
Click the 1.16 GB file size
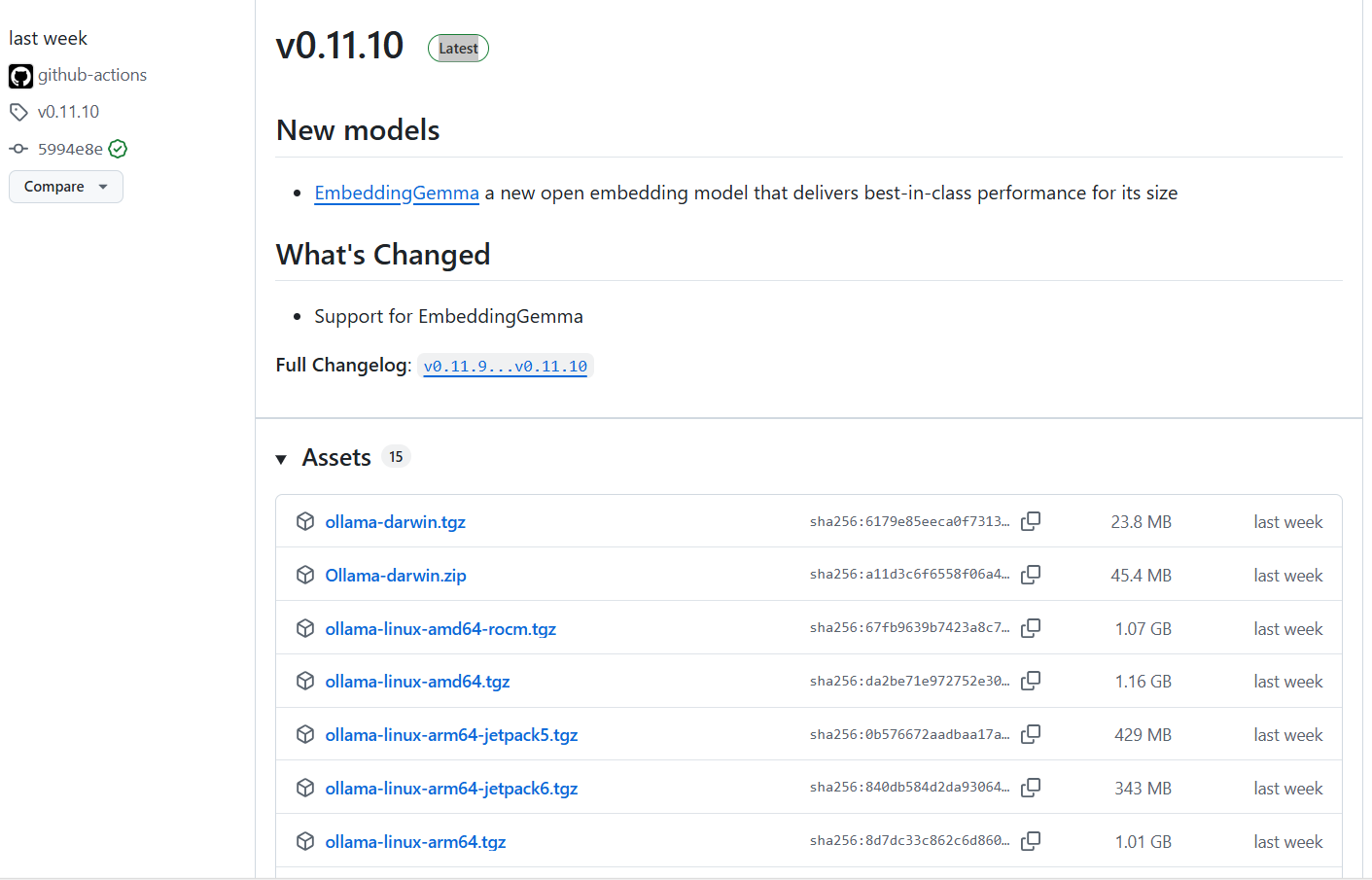tap(1143, 682)
